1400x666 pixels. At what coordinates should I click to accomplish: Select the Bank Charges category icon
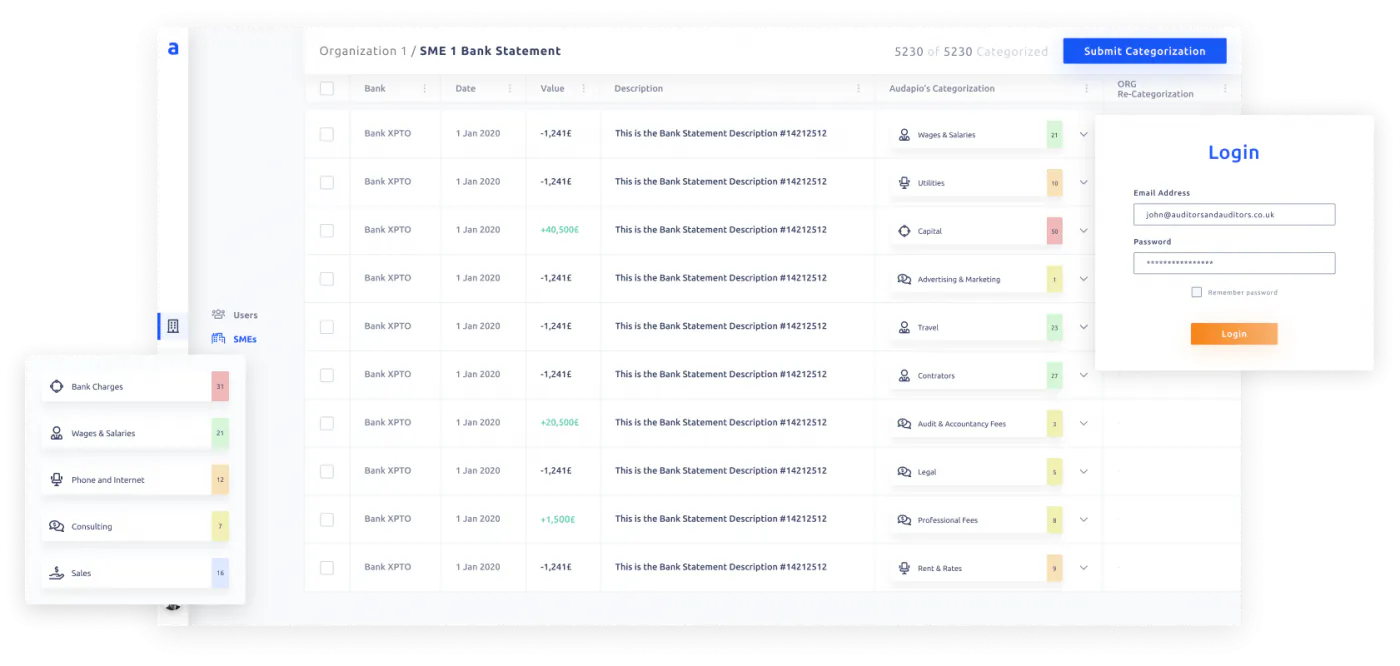click(x=57, y=386)
